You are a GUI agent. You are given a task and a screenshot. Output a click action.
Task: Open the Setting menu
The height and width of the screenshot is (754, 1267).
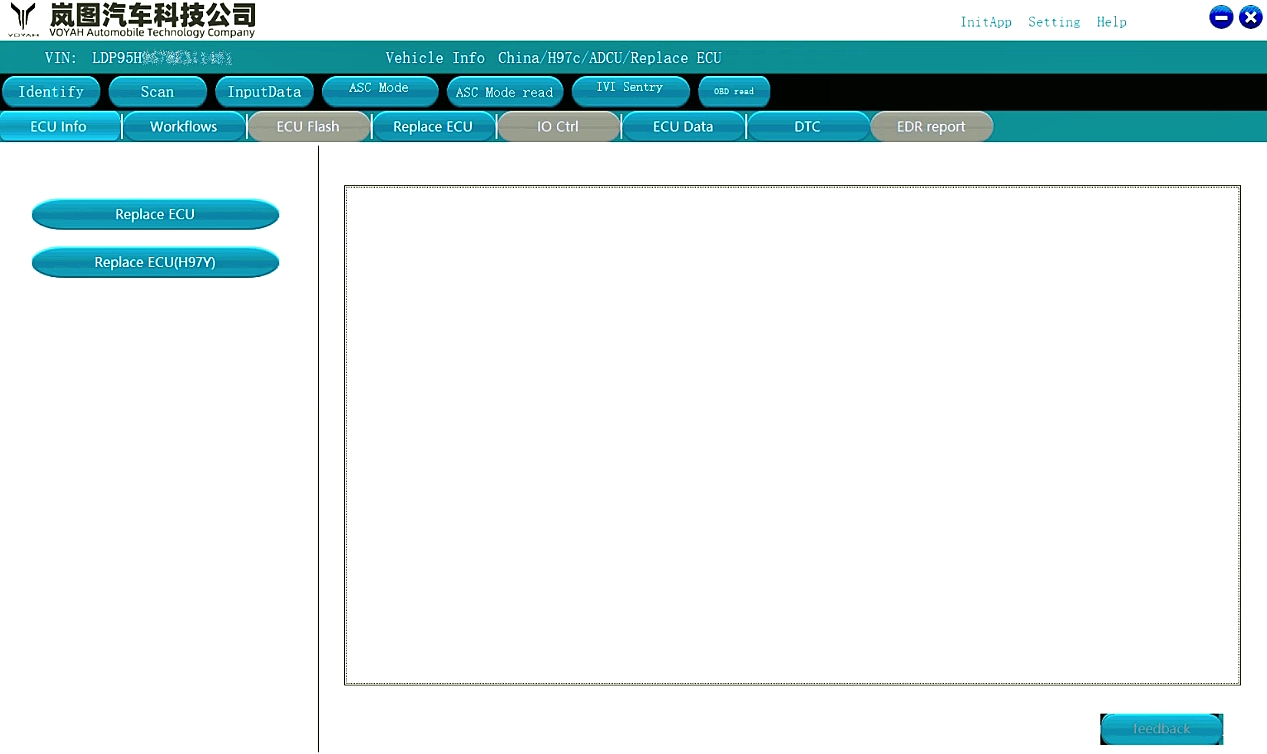1054,22
